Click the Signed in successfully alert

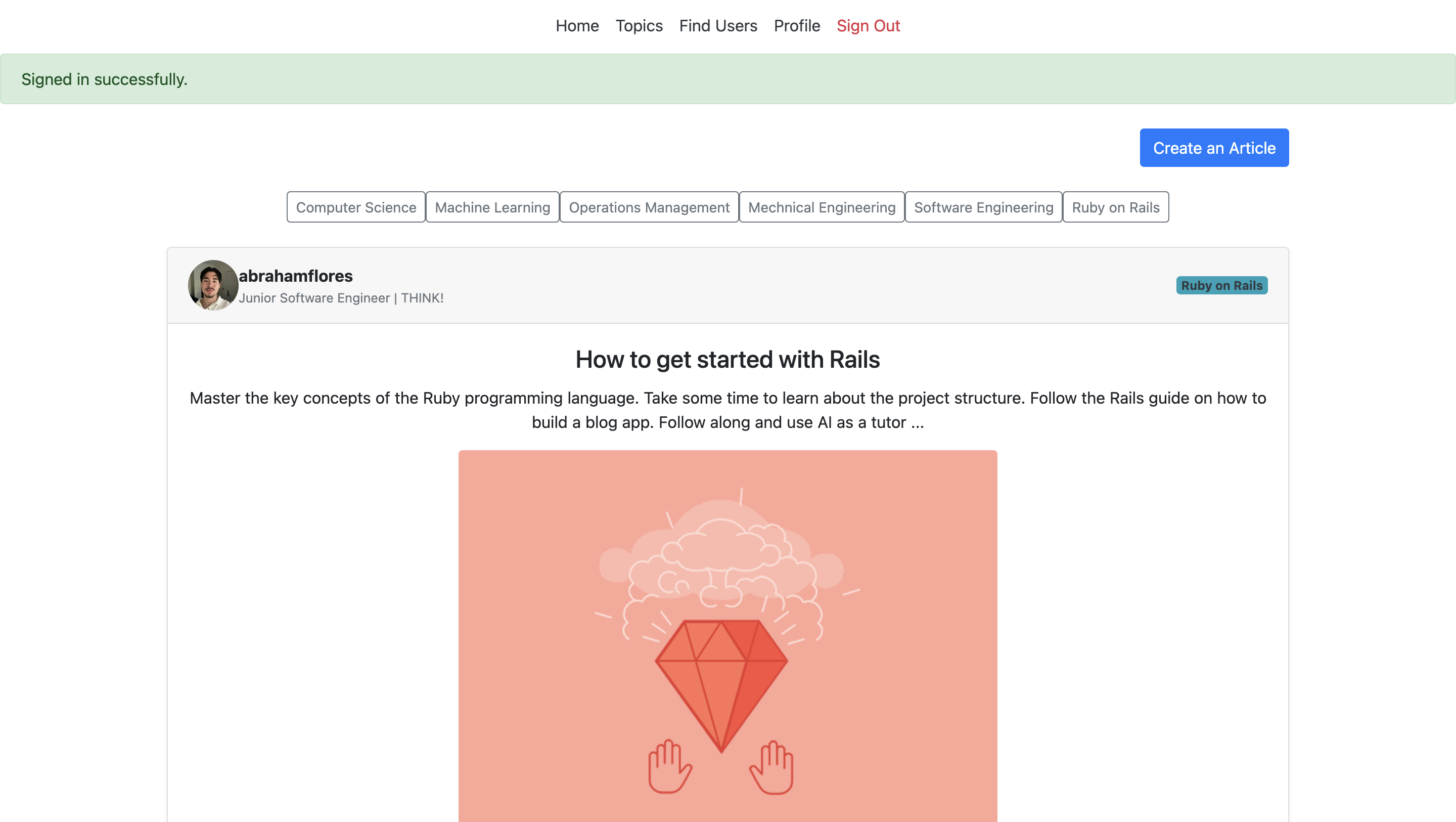click(727, 78)
